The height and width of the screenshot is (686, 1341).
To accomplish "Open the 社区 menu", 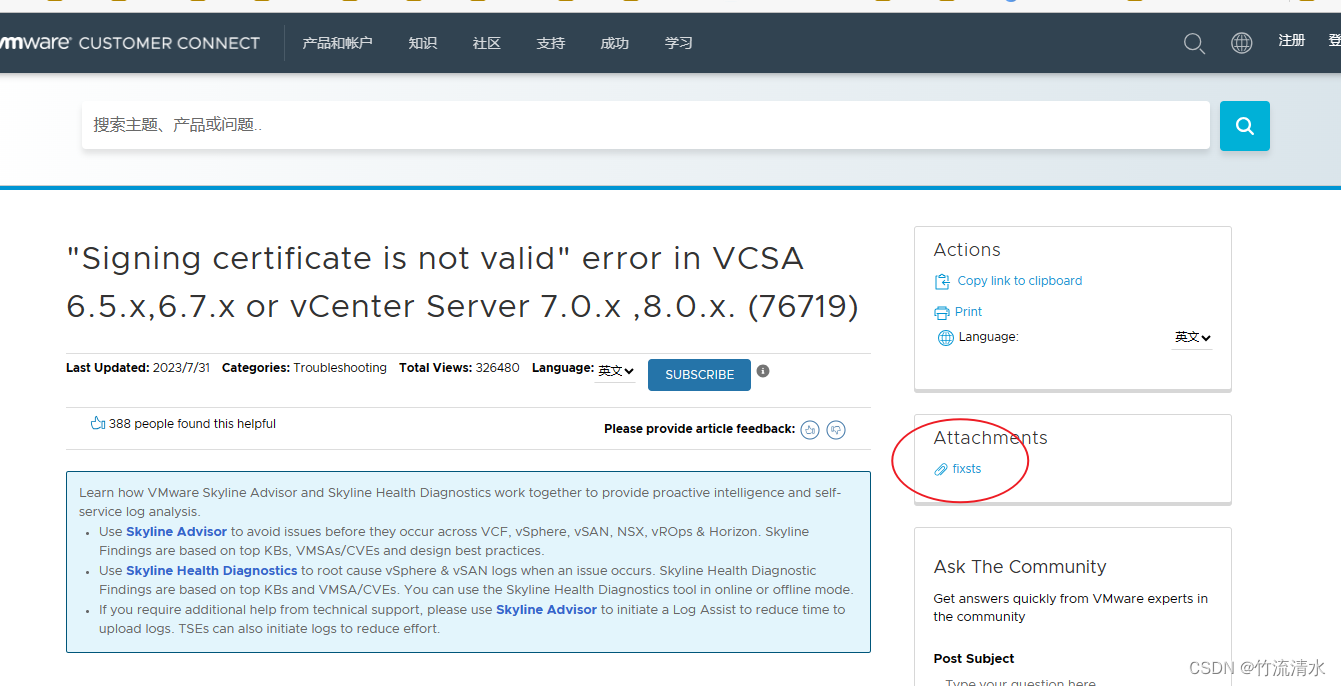I will point(487,43).
